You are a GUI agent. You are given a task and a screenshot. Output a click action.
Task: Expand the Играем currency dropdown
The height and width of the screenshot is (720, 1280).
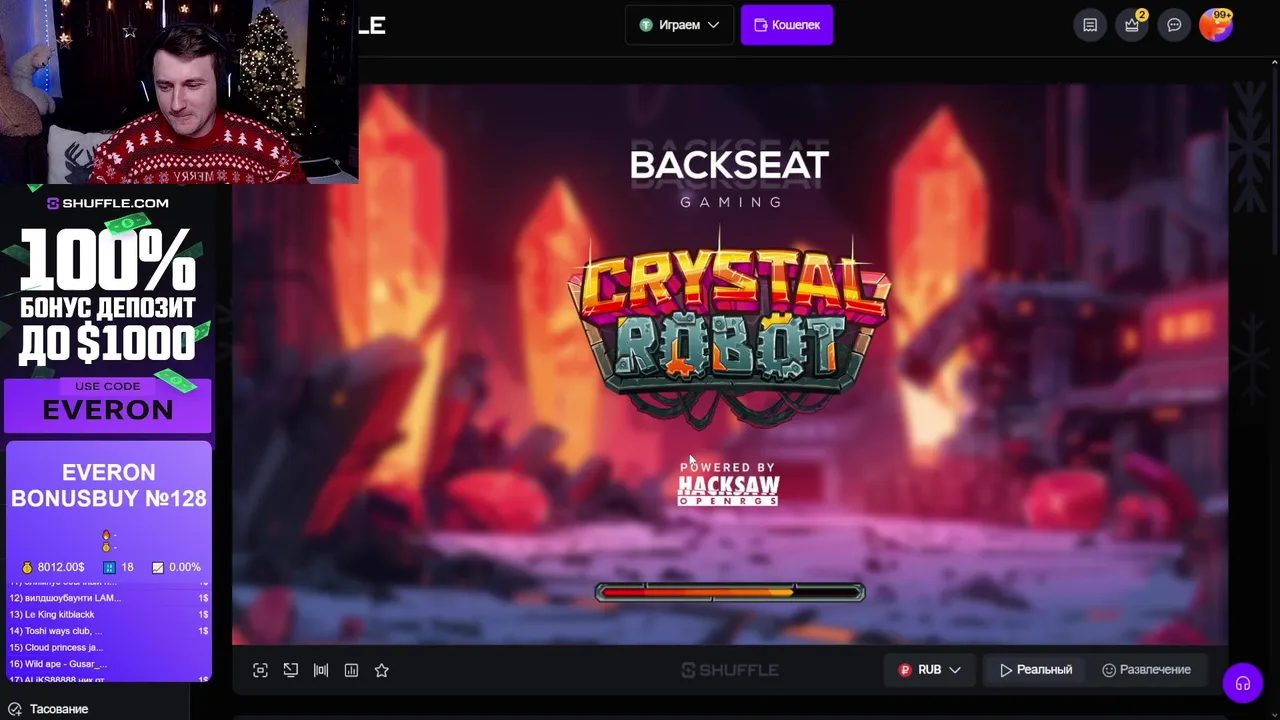tap(679, 25)
